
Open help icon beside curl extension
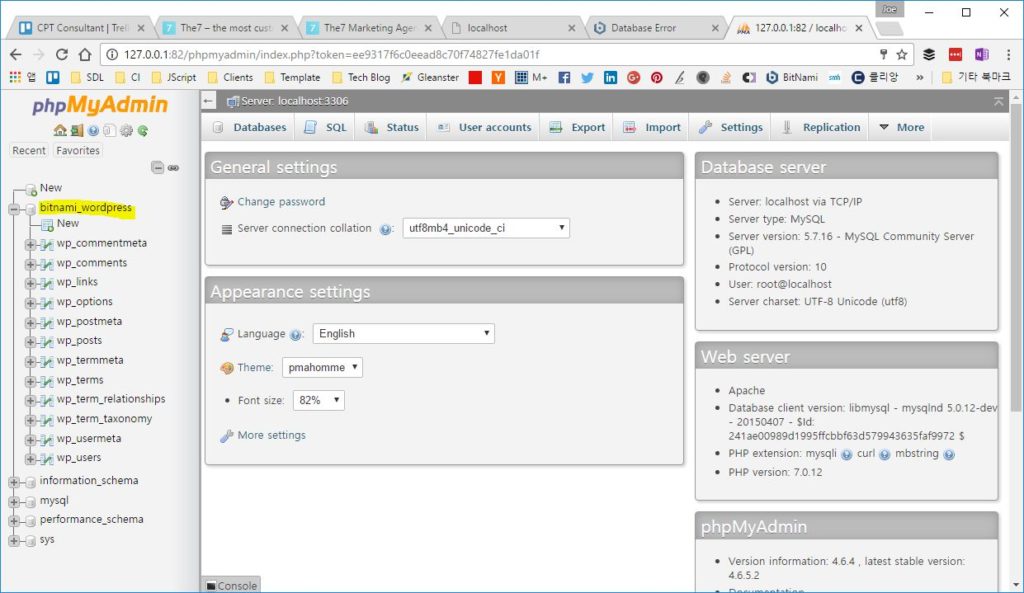coord(884,455)
